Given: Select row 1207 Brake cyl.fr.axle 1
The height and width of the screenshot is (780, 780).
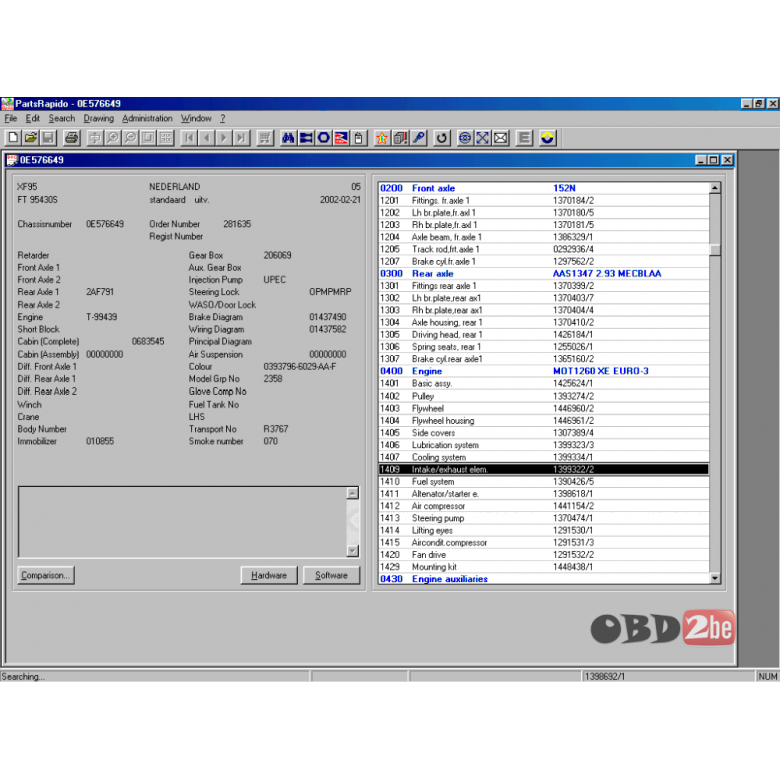Looking at the screenshot, I should point(544,262).
